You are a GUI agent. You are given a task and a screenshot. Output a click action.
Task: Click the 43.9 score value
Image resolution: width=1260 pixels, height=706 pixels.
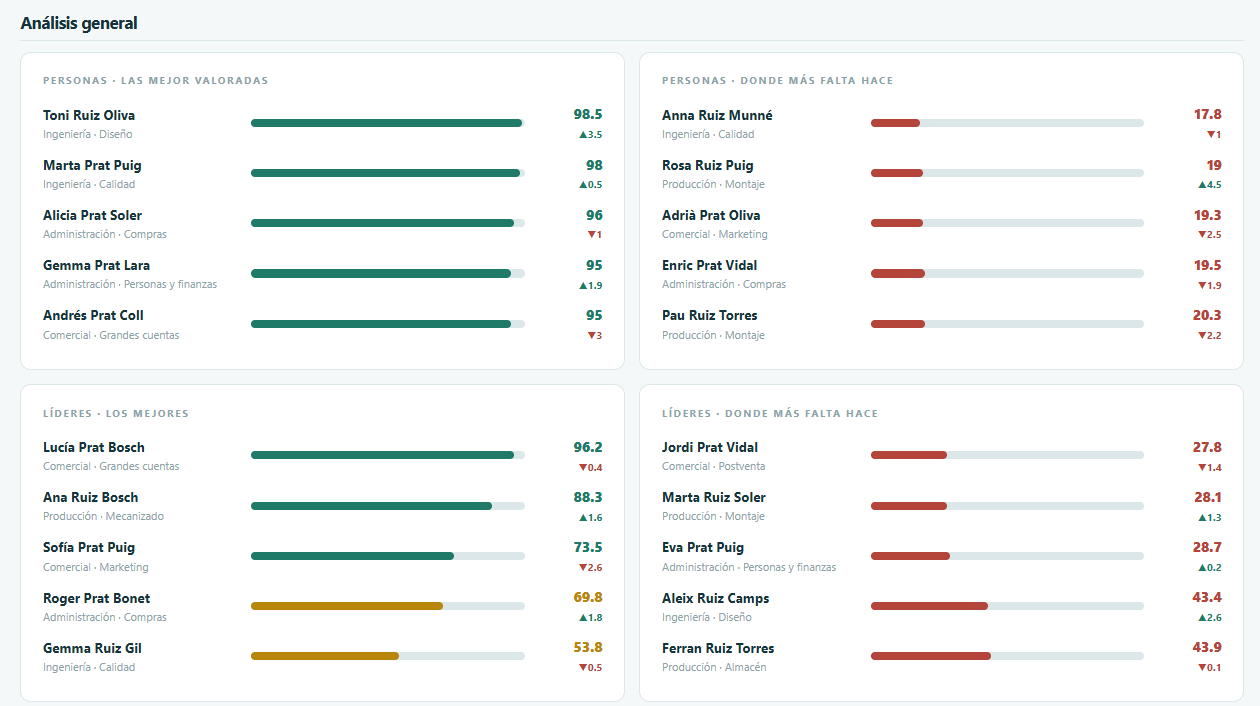click(1207, 648)
